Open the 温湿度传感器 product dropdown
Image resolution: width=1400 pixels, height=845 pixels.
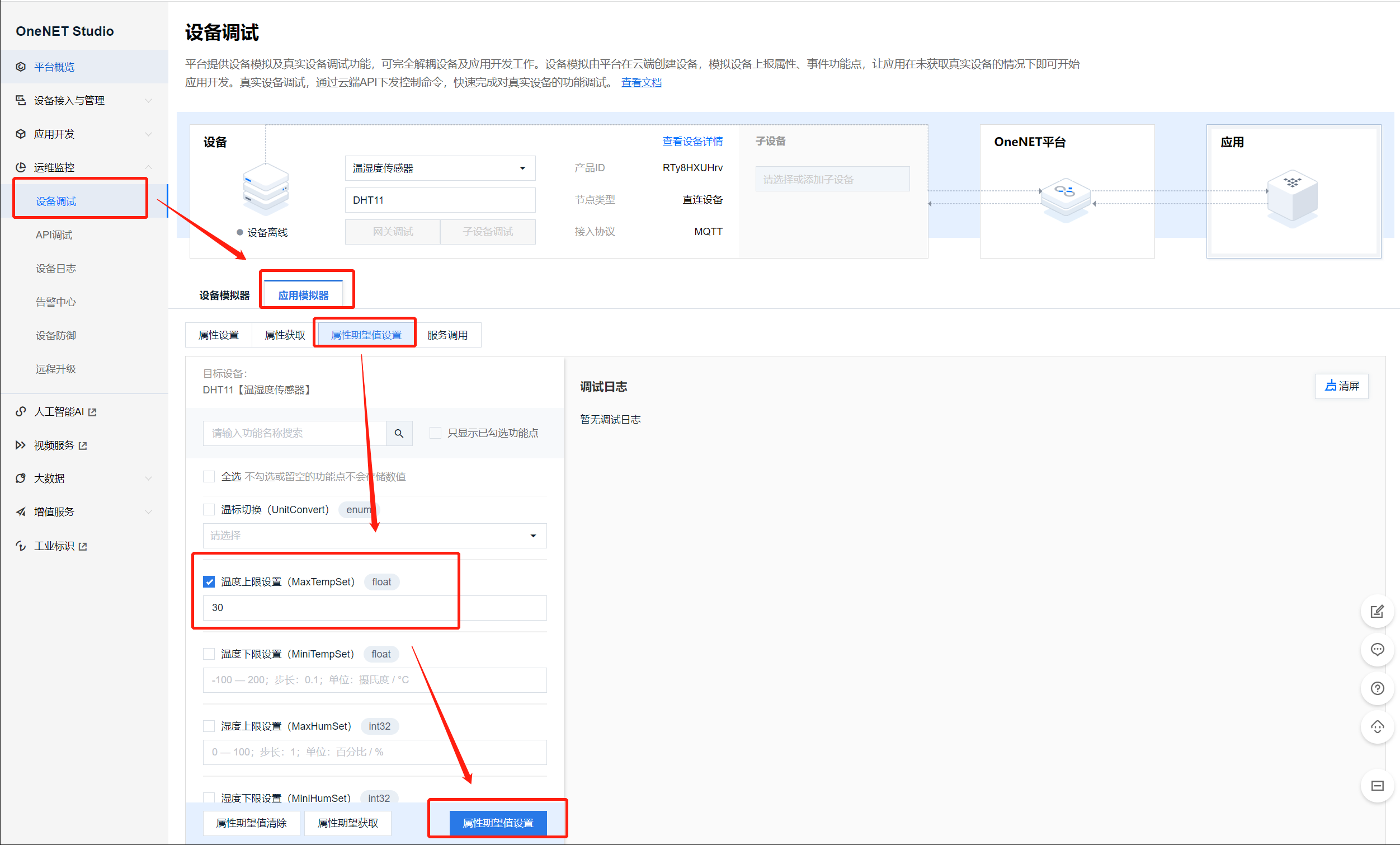440,168
